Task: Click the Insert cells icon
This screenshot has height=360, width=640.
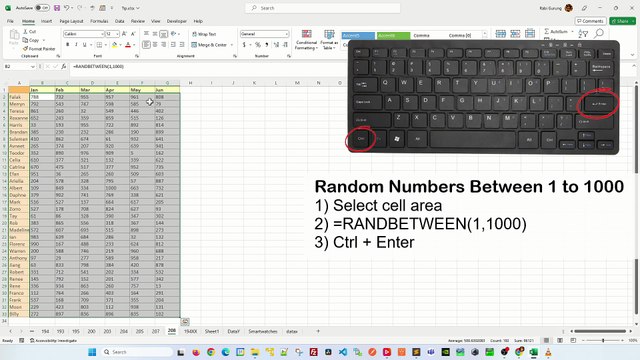Action: point(500,34)
